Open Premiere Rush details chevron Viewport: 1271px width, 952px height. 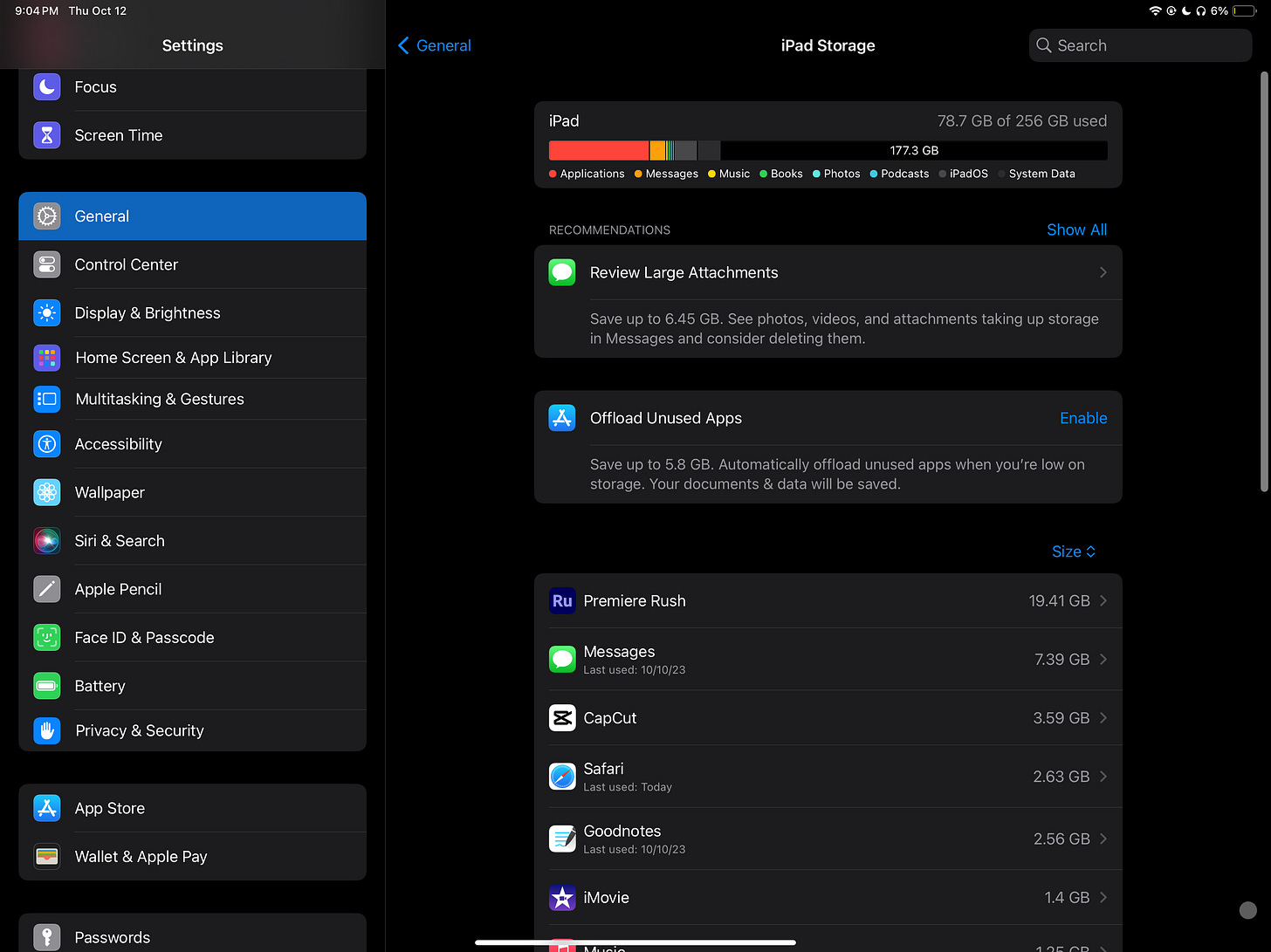1103,601
